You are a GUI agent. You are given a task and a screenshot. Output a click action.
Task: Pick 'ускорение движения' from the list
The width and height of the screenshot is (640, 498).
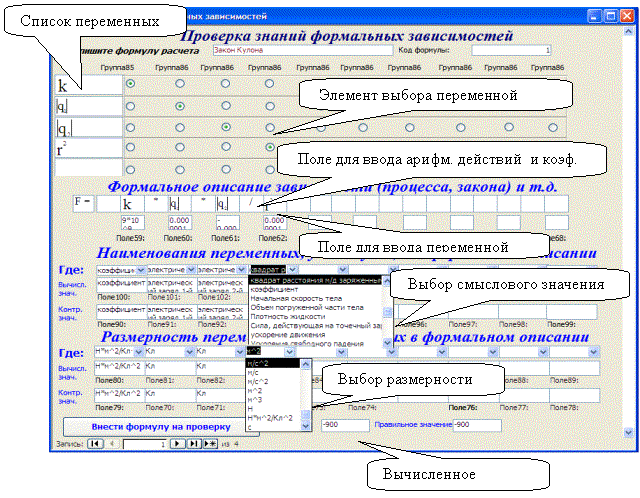[x=288, y=335]
